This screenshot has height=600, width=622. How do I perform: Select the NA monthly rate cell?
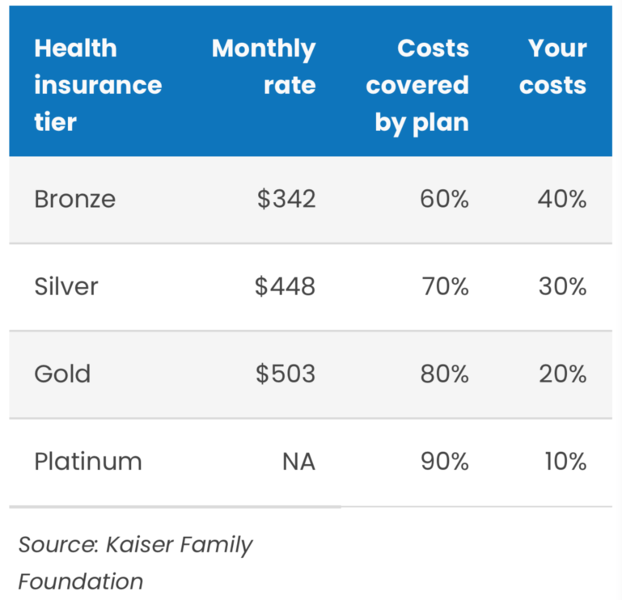pos(298,462)
